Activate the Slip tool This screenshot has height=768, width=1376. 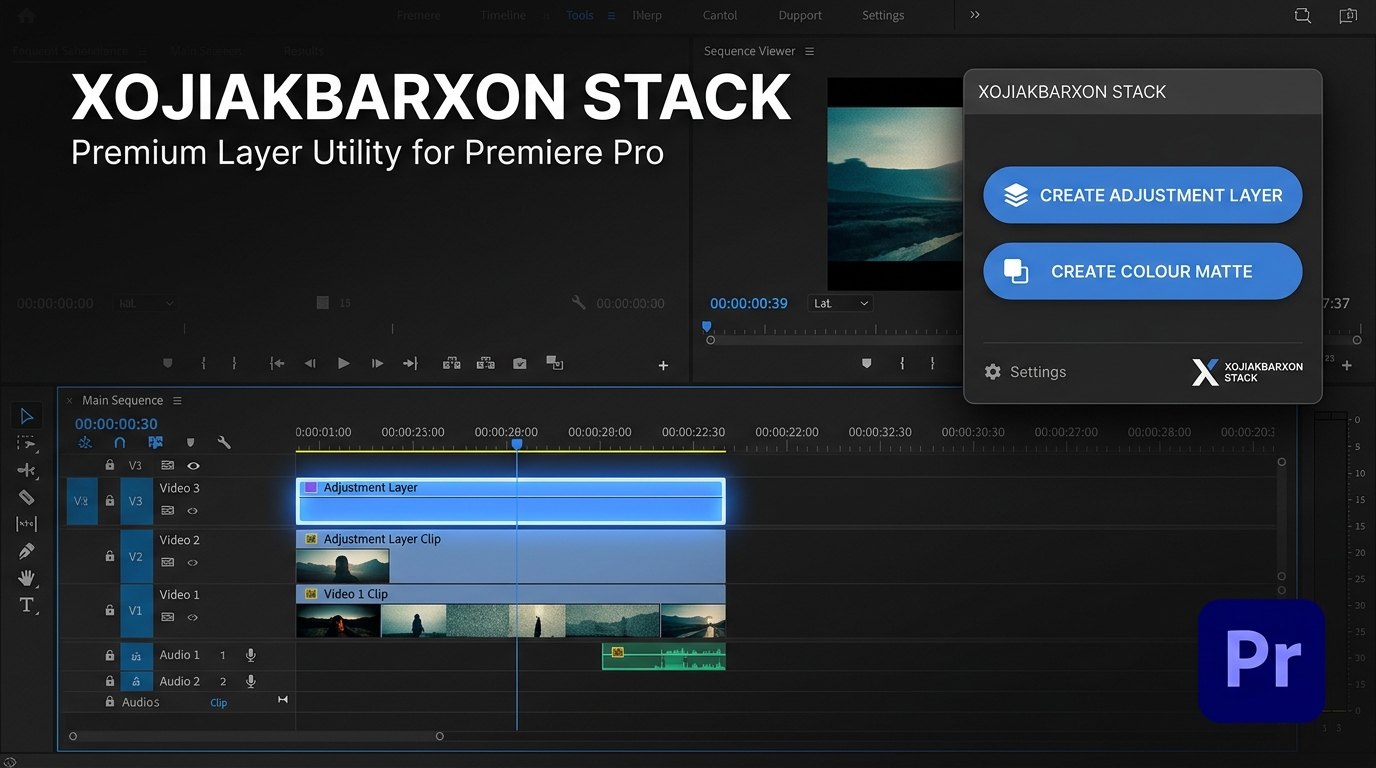pos(27,524)
